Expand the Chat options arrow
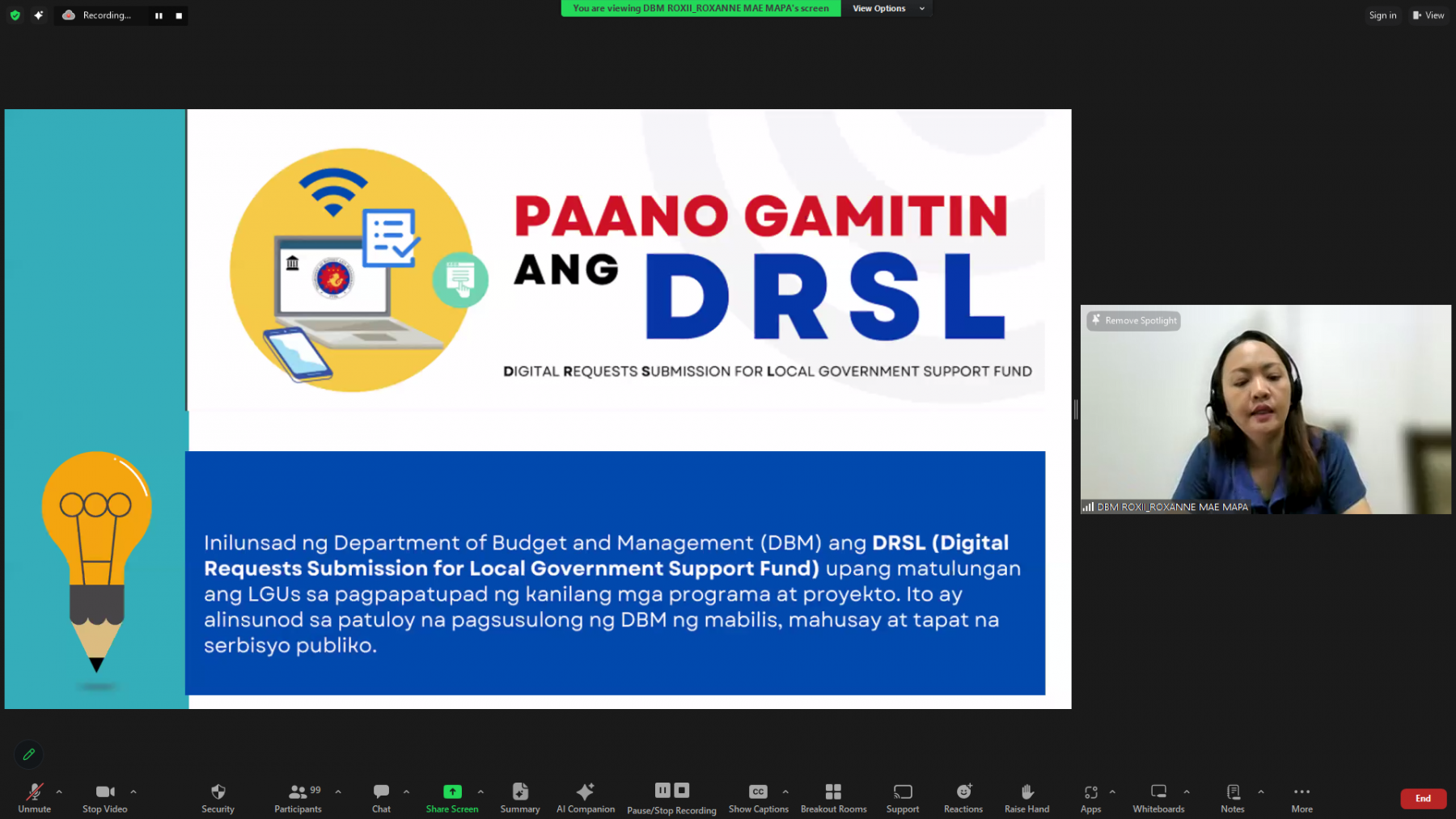 pos(406,792)
